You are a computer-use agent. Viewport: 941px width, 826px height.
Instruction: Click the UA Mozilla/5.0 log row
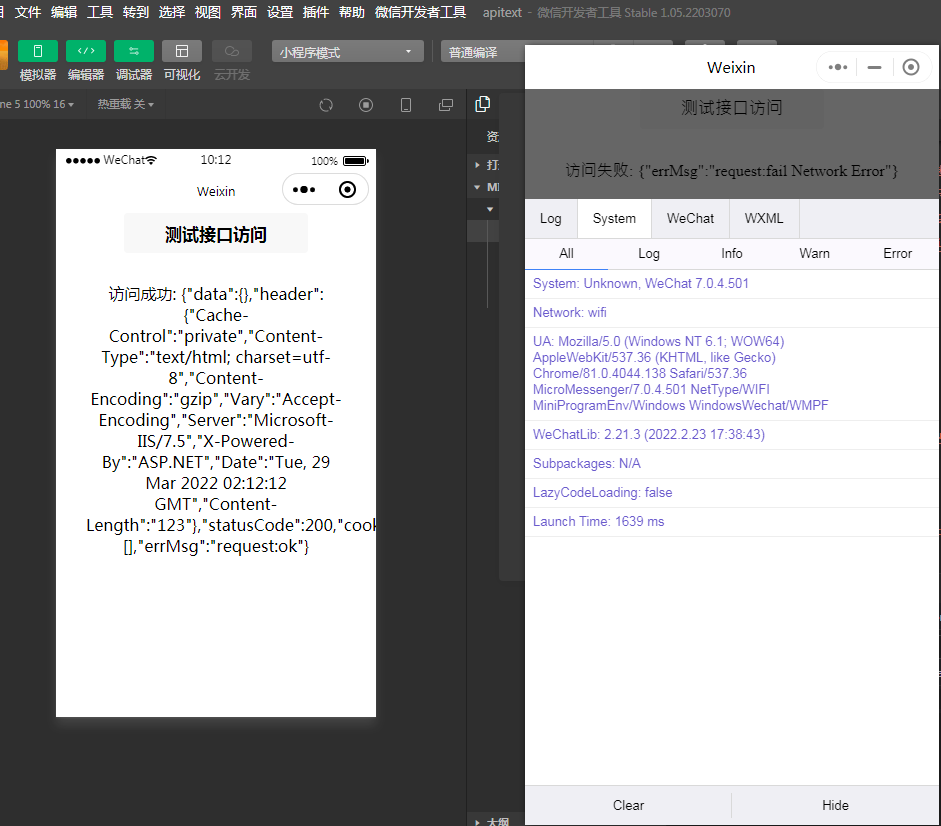[x=732, y=373]
